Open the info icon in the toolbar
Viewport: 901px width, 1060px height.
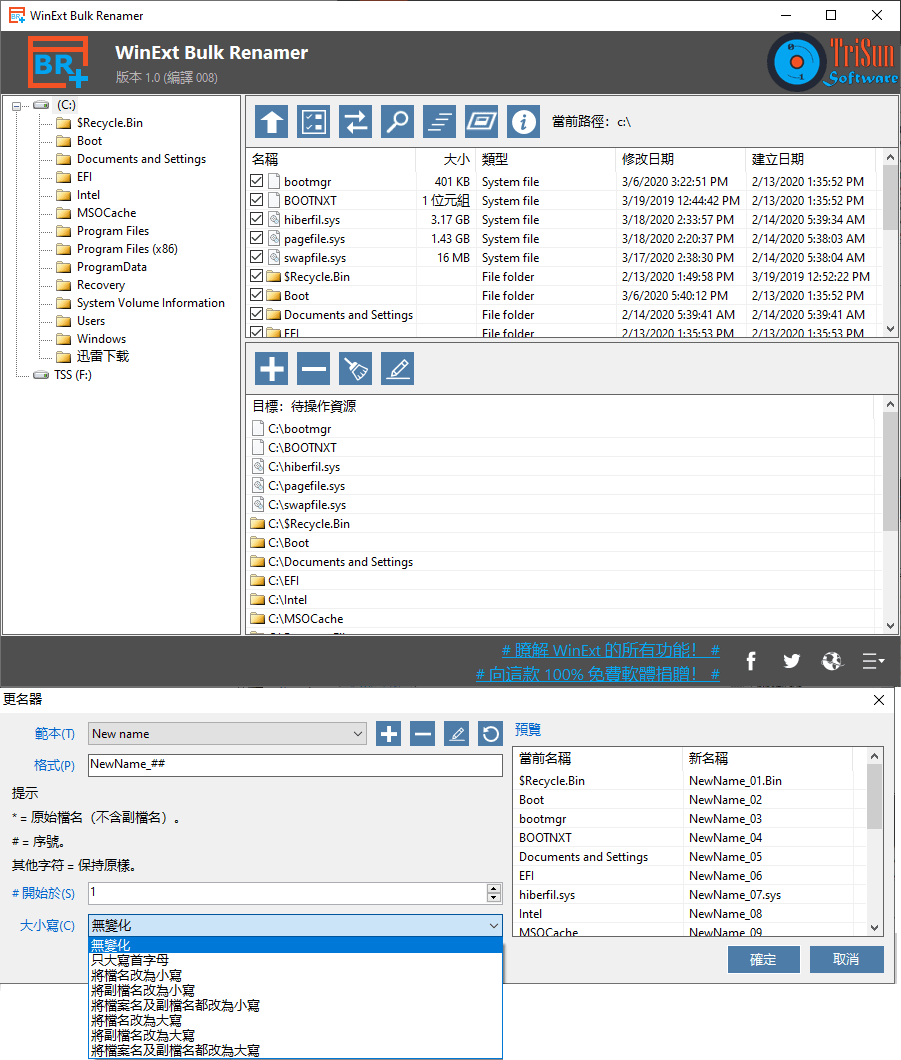[523, 122]
